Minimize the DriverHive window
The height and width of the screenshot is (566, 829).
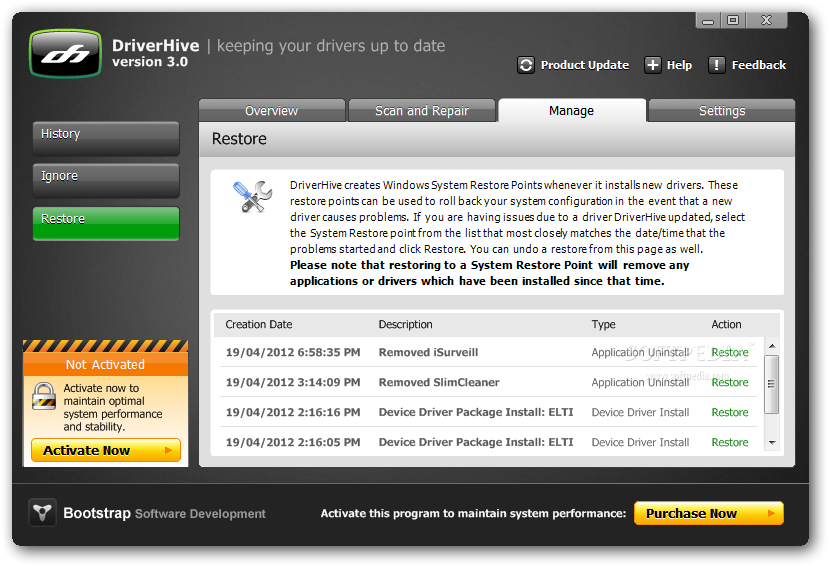pyautogui.click(x=708, y=21)
